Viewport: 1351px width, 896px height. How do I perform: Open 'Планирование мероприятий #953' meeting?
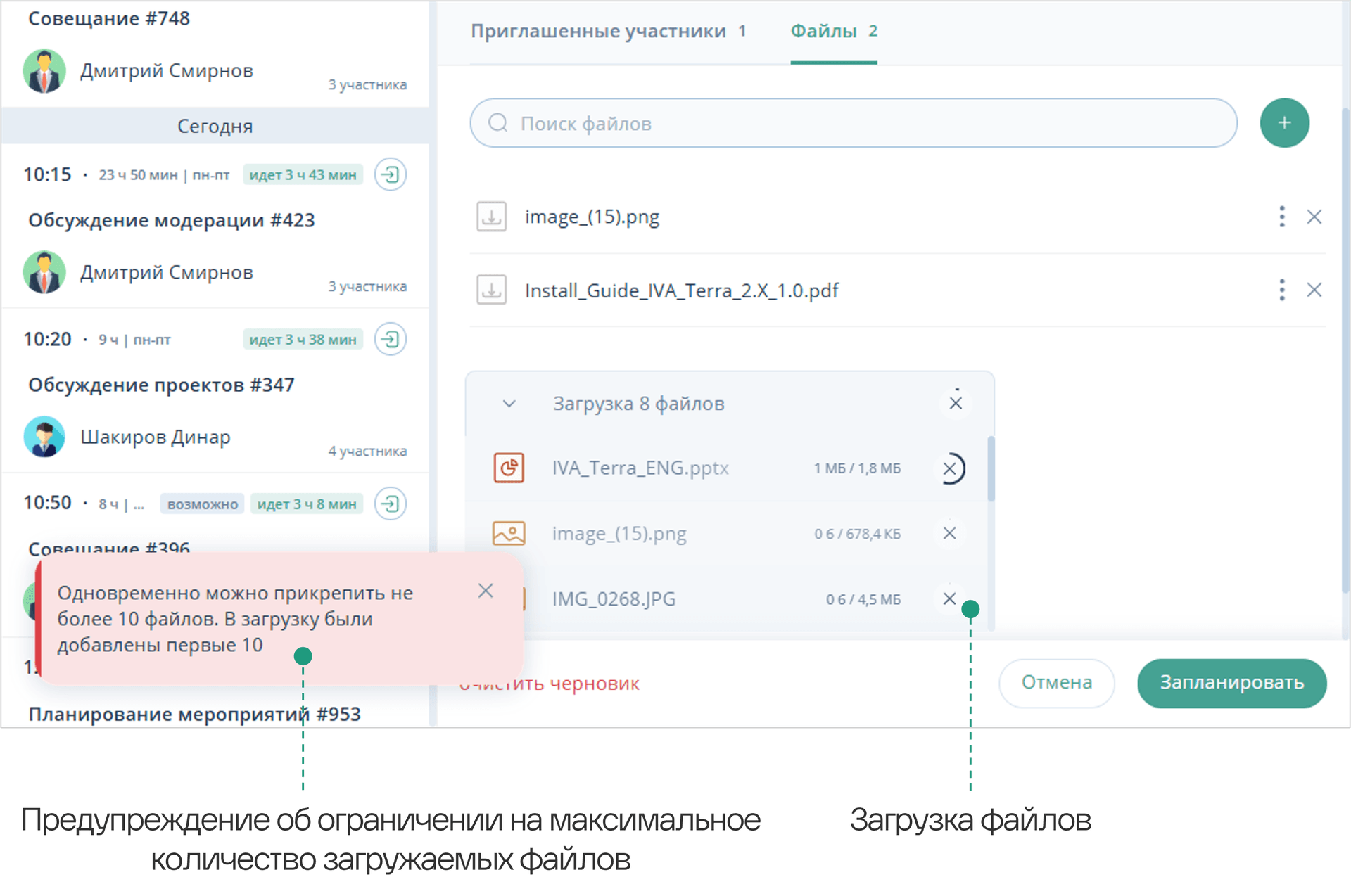[x=194, y=714]
